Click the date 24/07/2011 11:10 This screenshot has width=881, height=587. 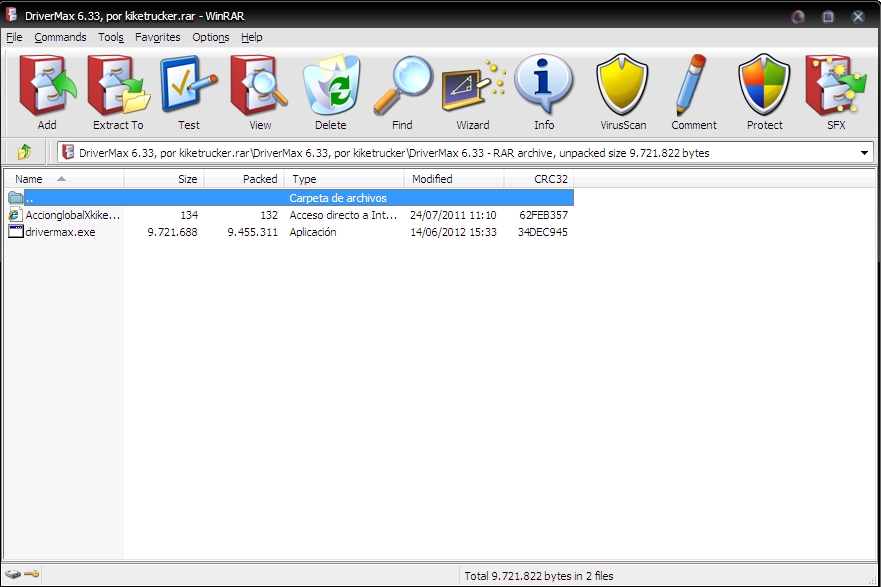click(453, 215)
